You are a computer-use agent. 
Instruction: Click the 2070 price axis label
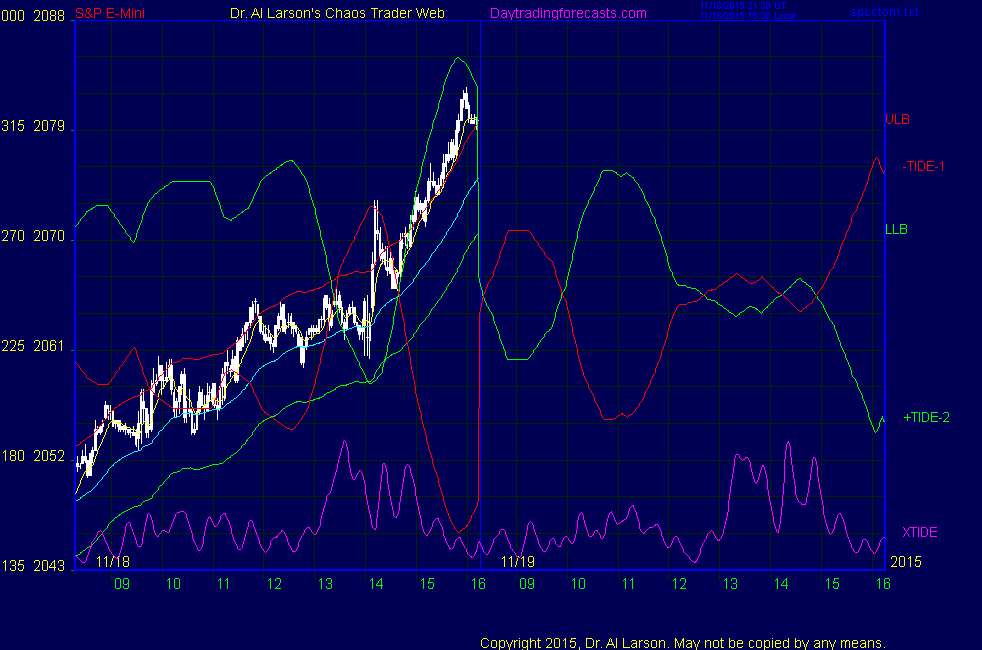49,237
